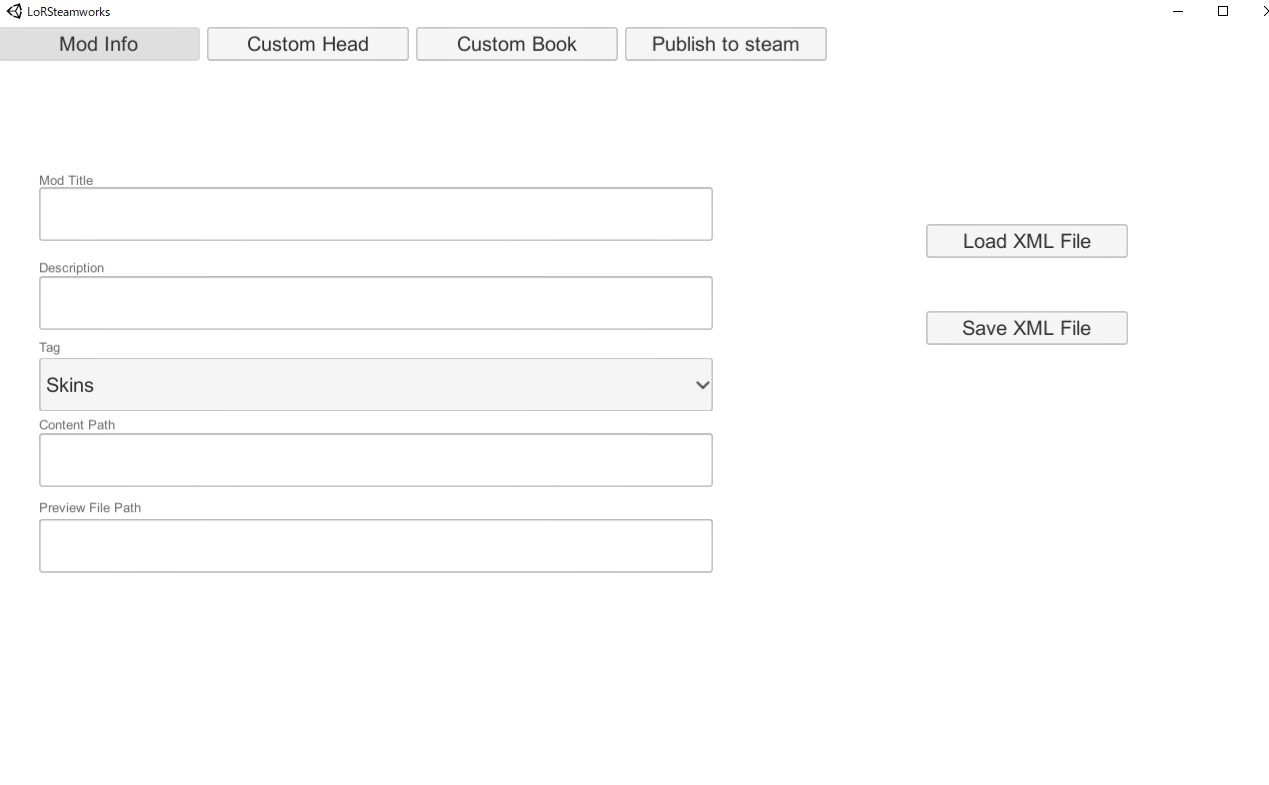Place cursor in Content Path box
1269x785 pixels.
[x=375, y=460]
